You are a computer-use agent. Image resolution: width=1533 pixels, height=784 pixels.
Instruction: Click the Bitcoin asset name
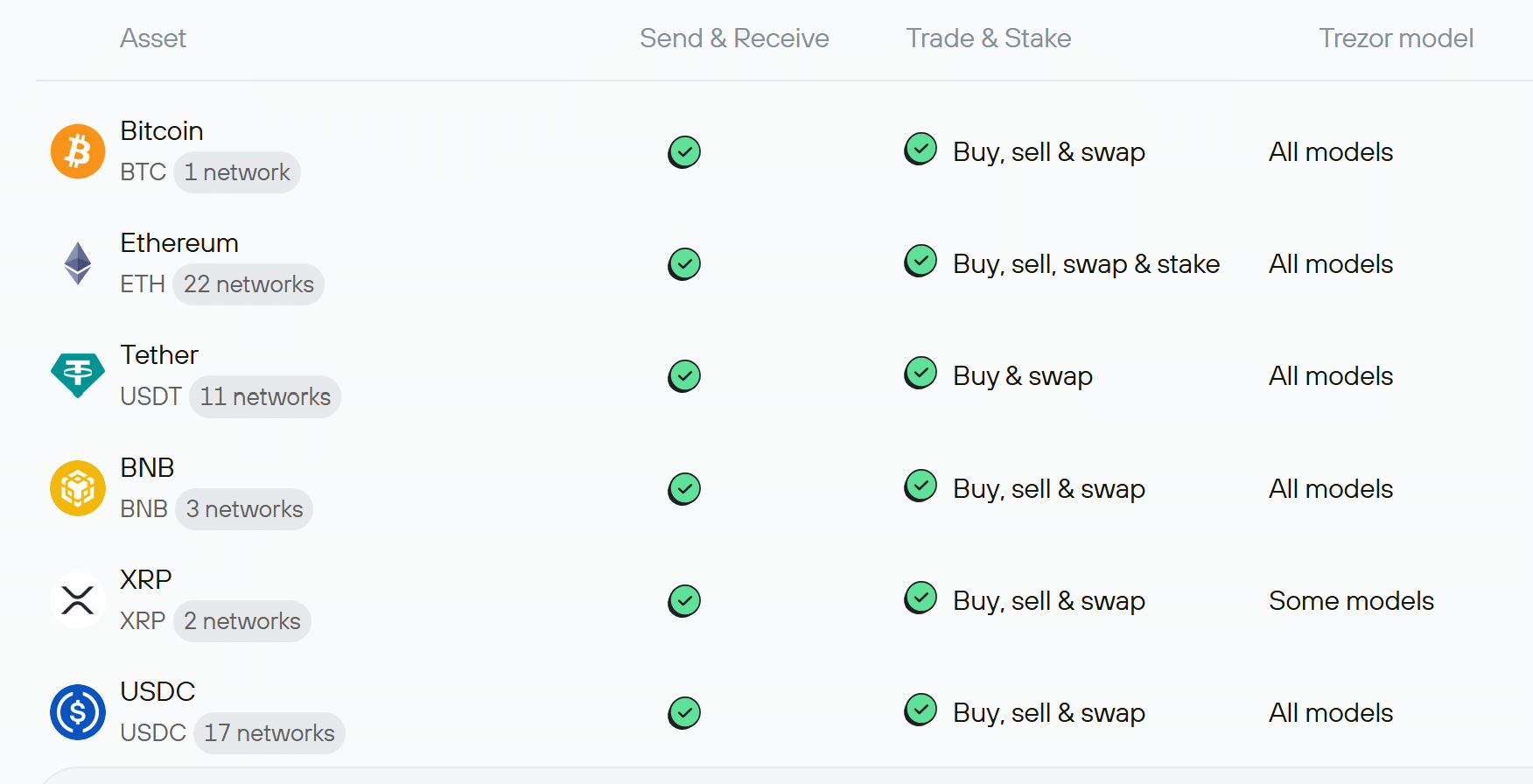[x=162, y=131]
